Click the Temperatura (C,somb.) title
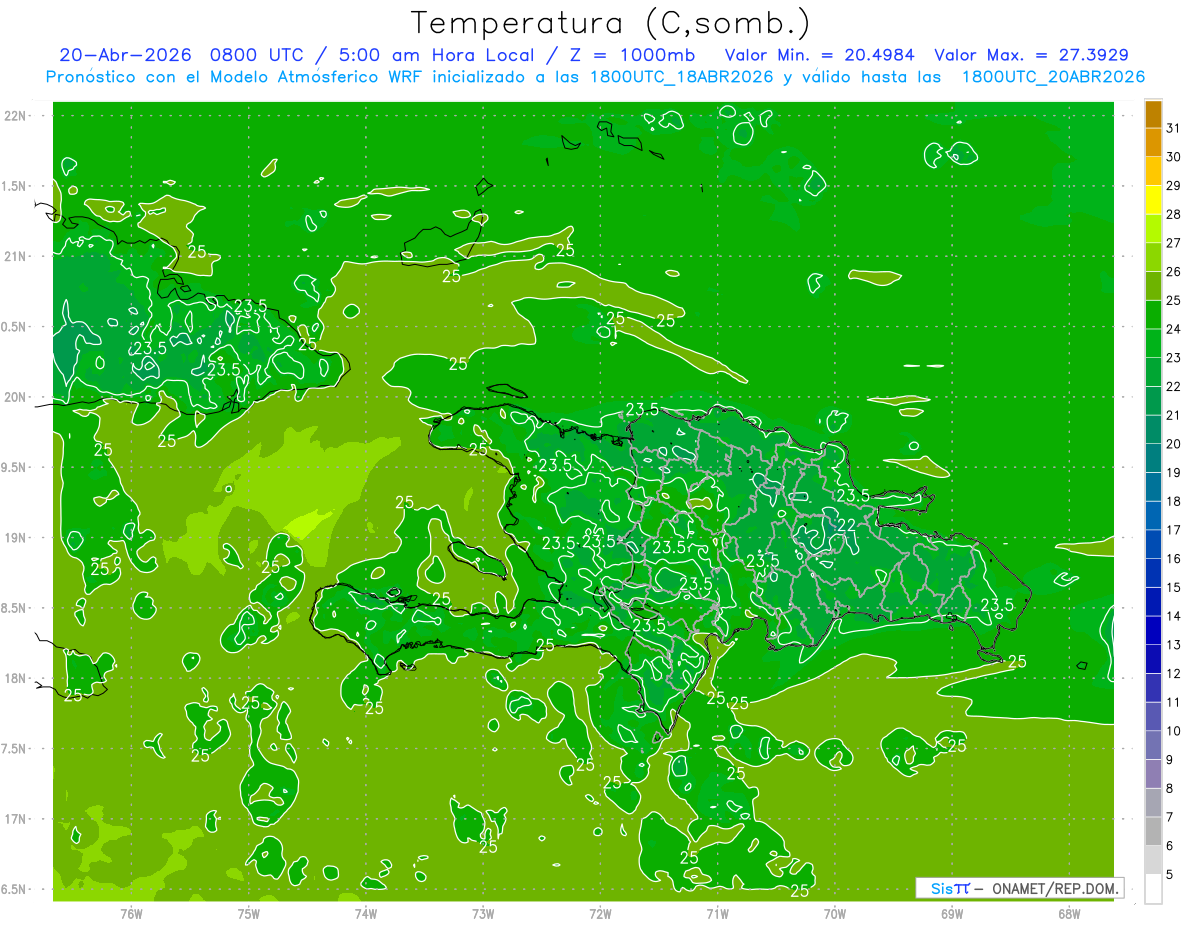This screenshot has height=927, width=1200. [611, 23]
